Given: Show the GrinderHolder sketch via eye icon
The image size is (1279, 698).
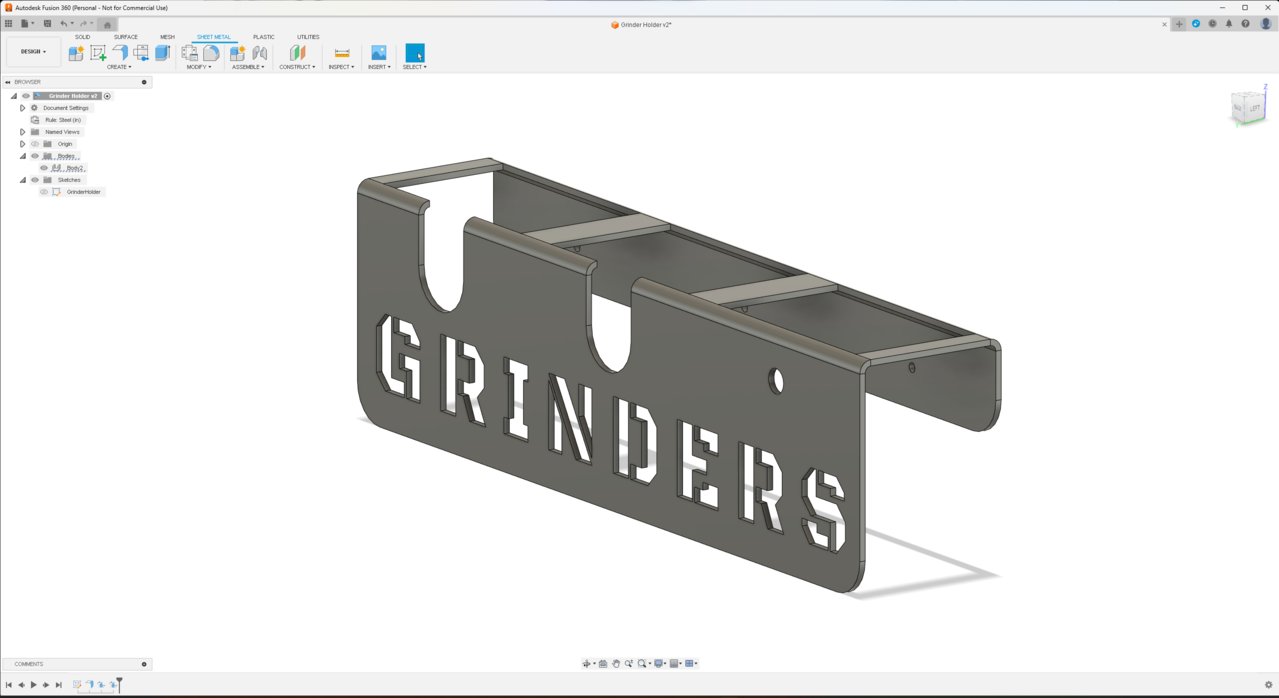Looking at the screenshot, I should [x=44, y=192].
